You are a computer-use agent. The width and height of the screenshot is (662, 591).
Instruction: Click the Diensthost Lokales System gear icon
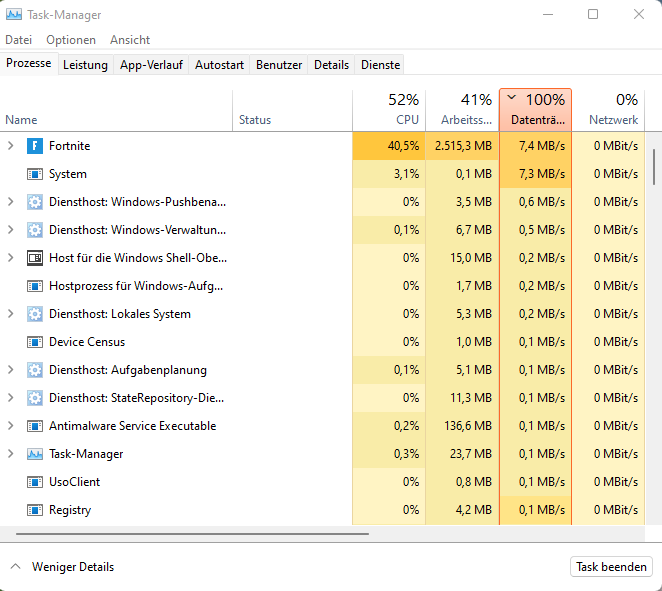[35, 314]
